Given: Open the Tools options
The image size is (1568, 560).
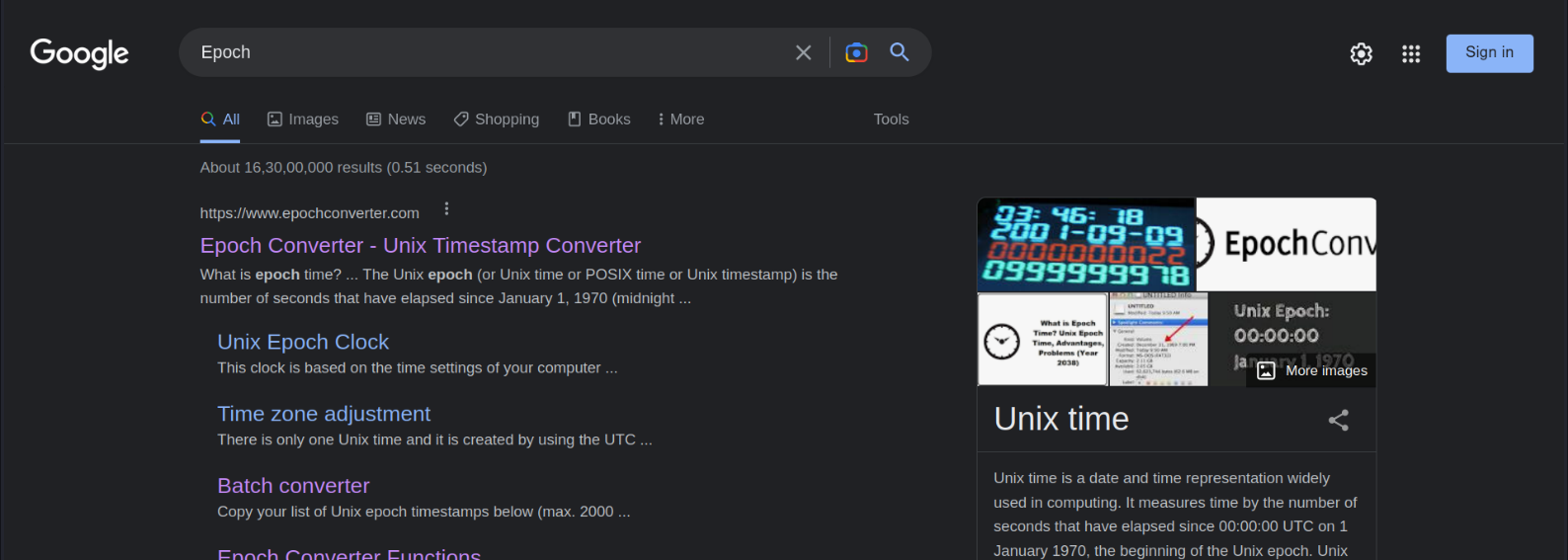Looking at the screenshot, I should click(891, 120).
